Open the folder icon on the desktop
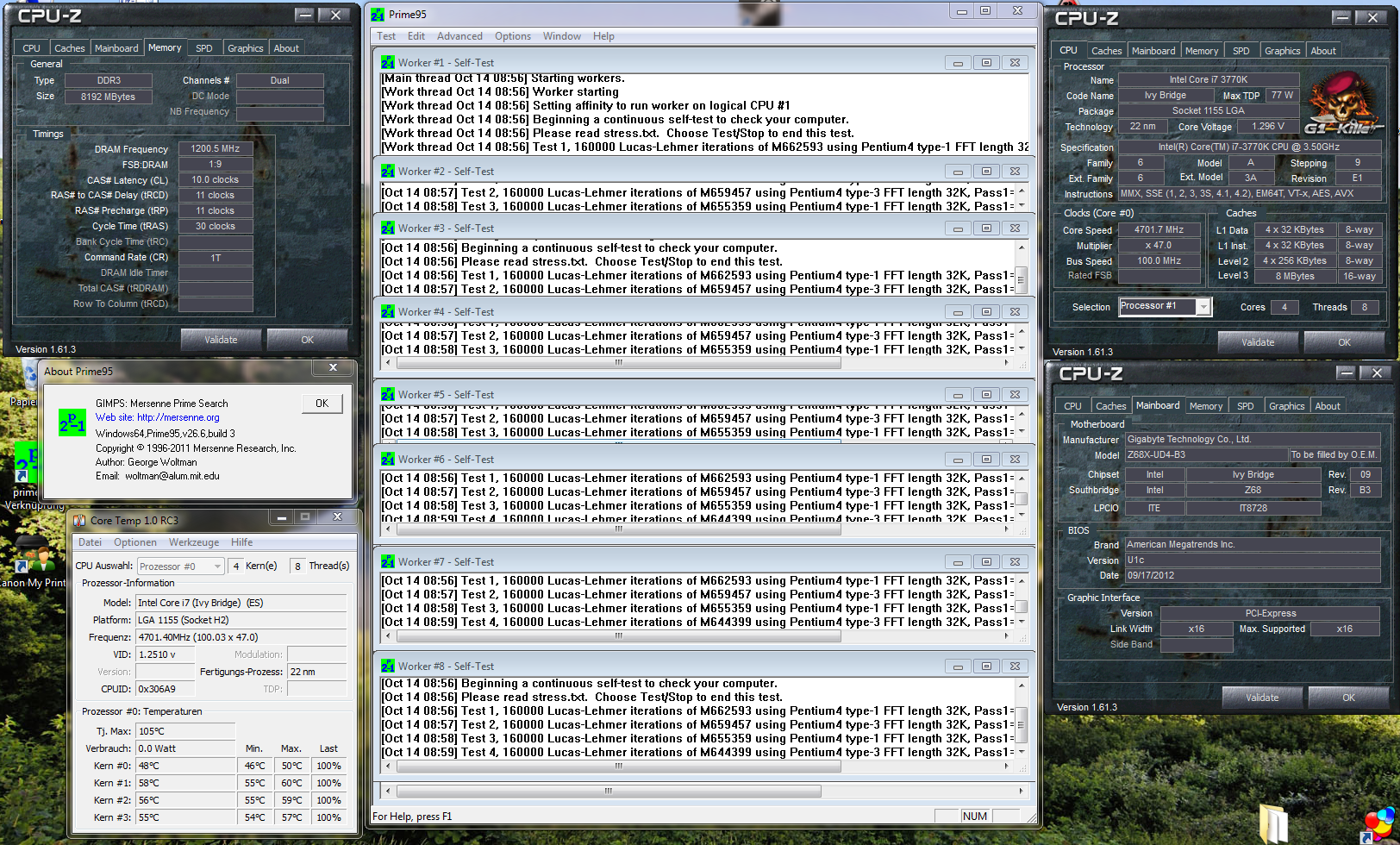 point(1274,823)
